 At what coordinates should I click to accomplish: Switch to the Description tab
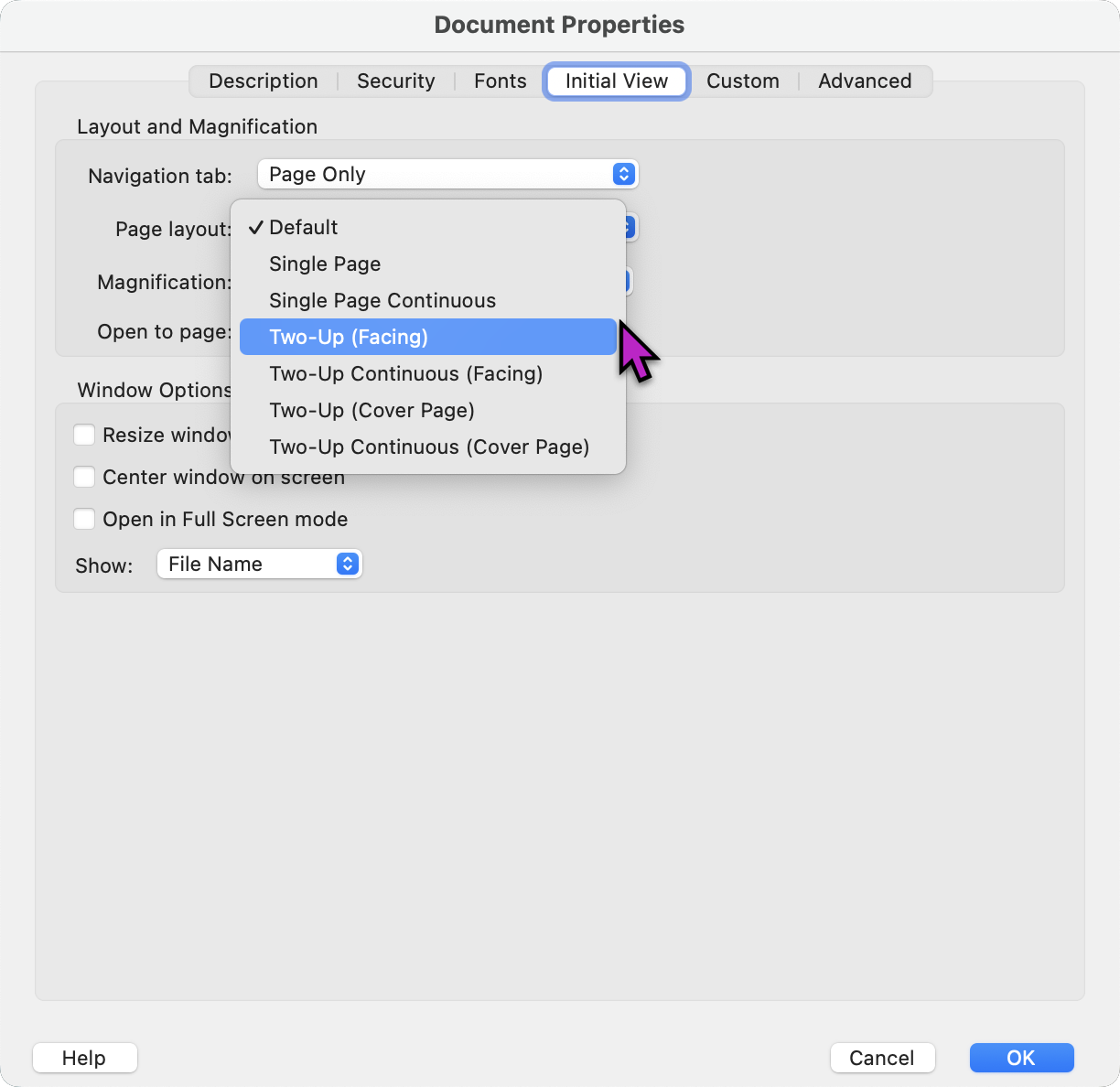point(263,81)
